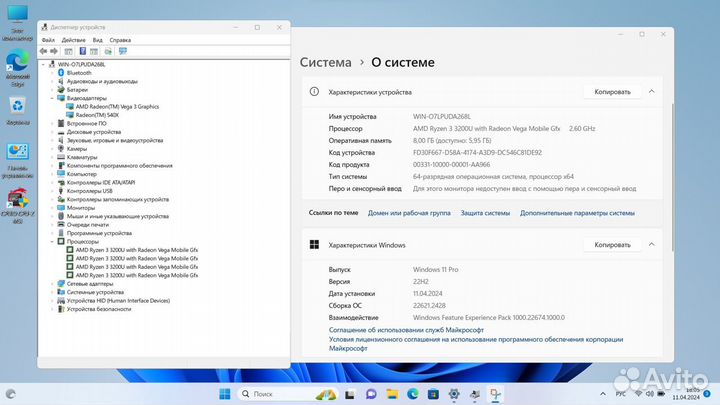Screen dimensions: 720x405
Task: Select Контроллеры IDE ATA/ATAPI row
Action: 101,182
